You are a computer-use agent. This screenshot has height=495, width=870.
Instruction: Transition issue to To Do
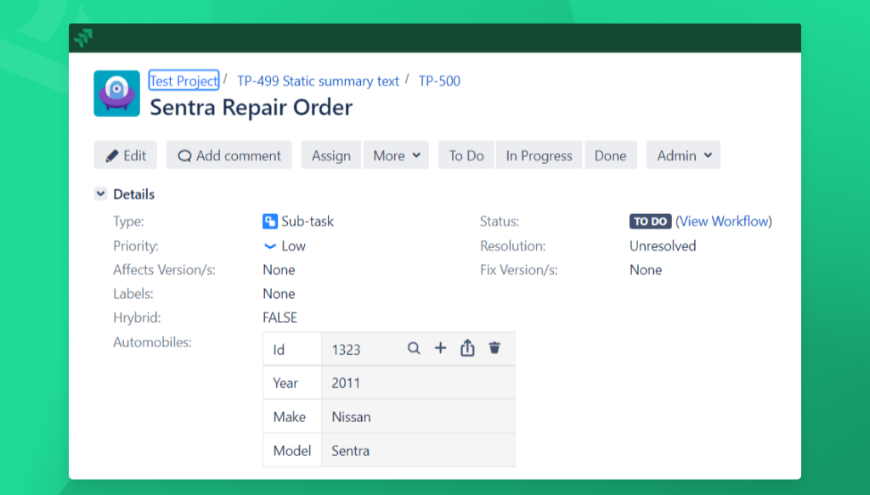466,155
